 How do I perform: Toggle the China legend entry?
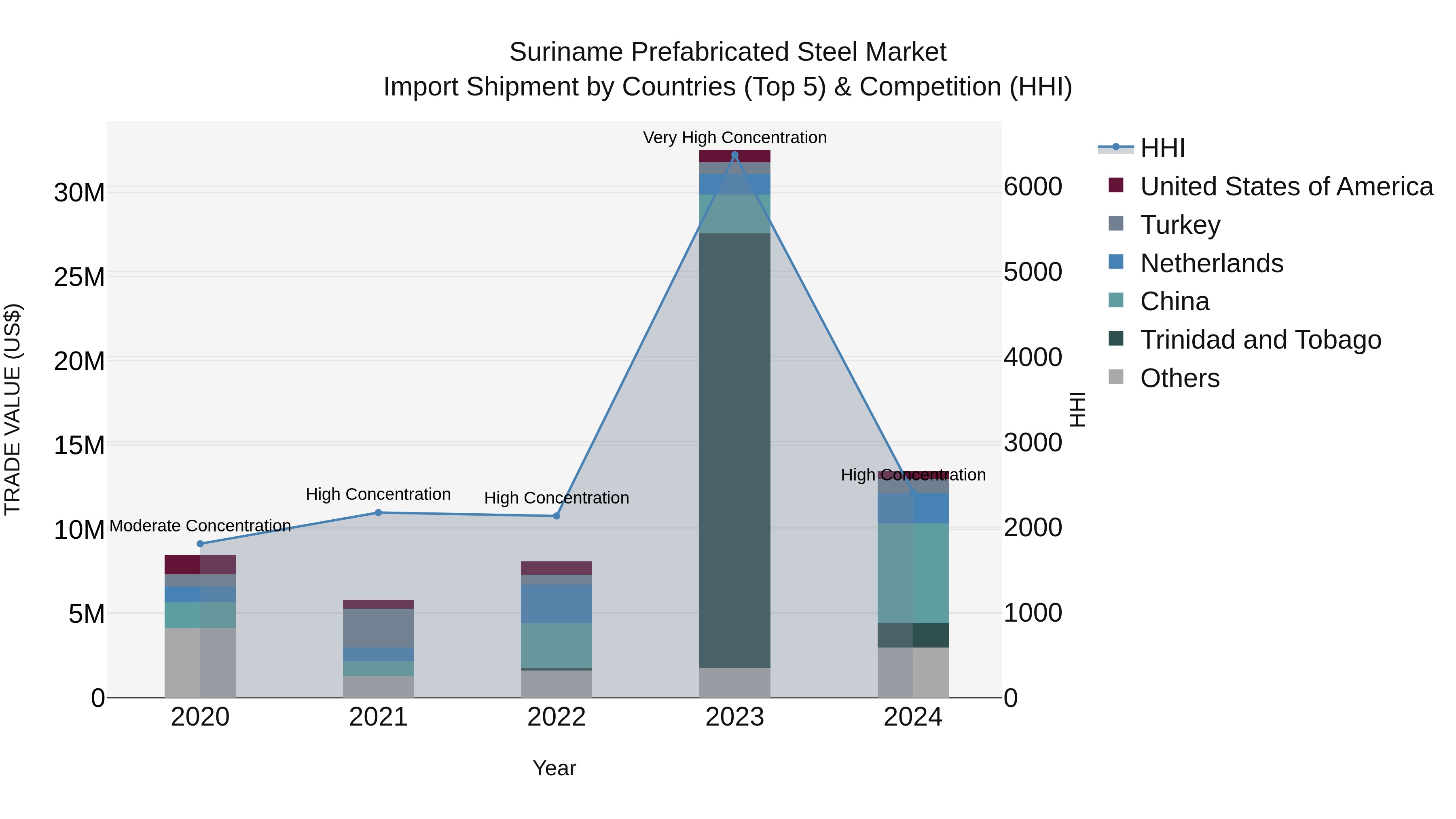pyautogui.click(x=1159, y=301)
